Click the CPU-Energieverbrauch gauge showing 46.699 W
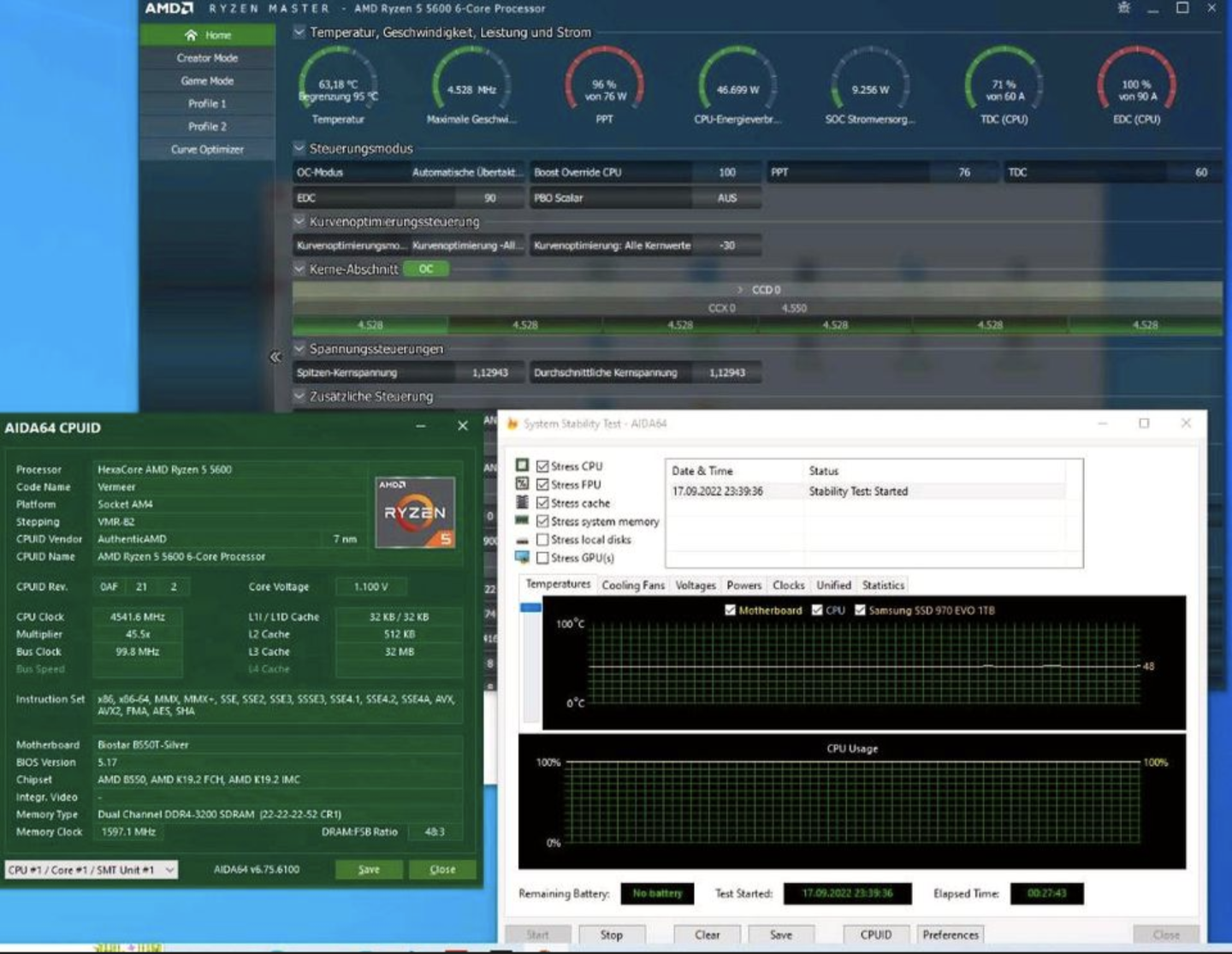 pos(737,86)
